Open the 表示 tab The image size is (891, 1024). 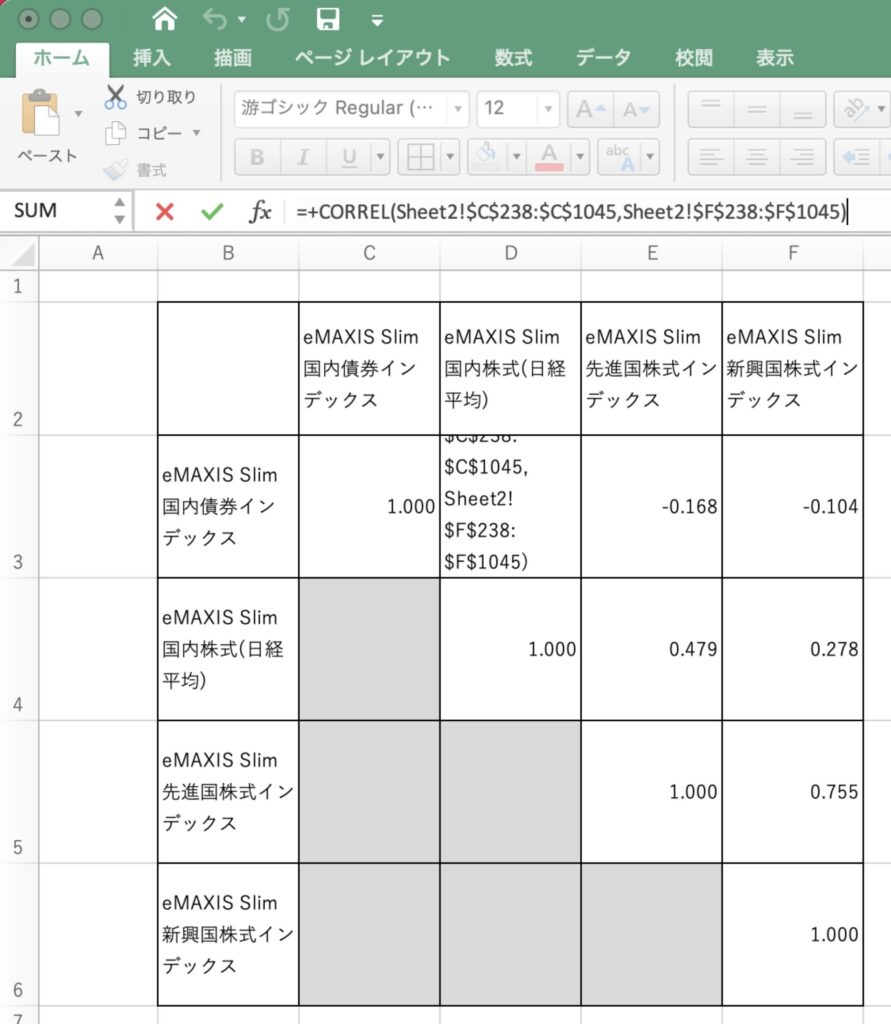[x=775, y=58]
